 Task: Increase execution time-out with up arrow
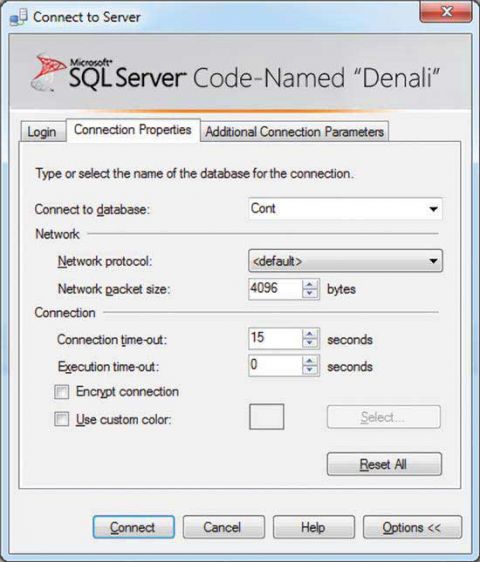pos(310,362)
